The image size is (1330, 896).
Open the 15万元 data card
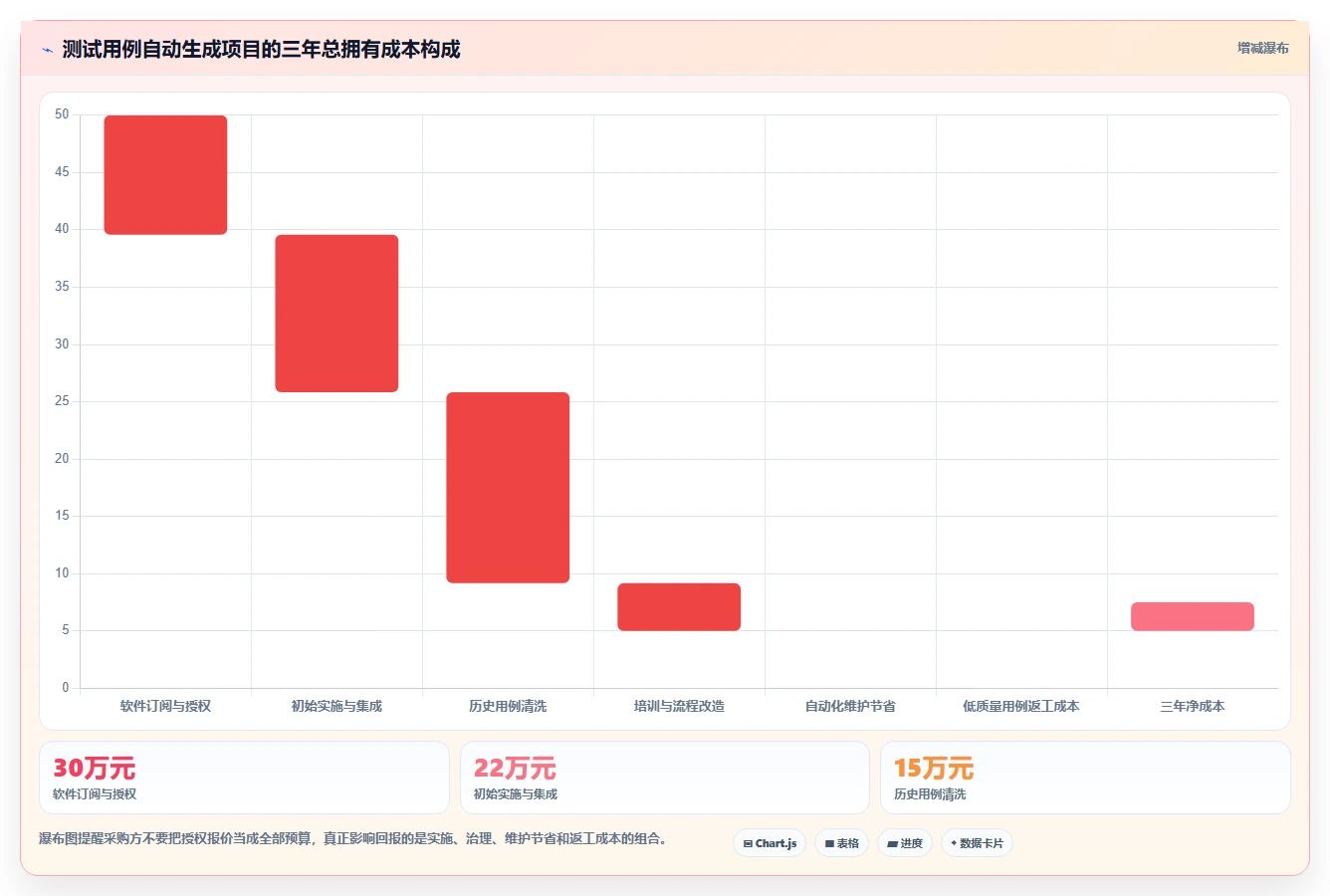pos(1086,778)
